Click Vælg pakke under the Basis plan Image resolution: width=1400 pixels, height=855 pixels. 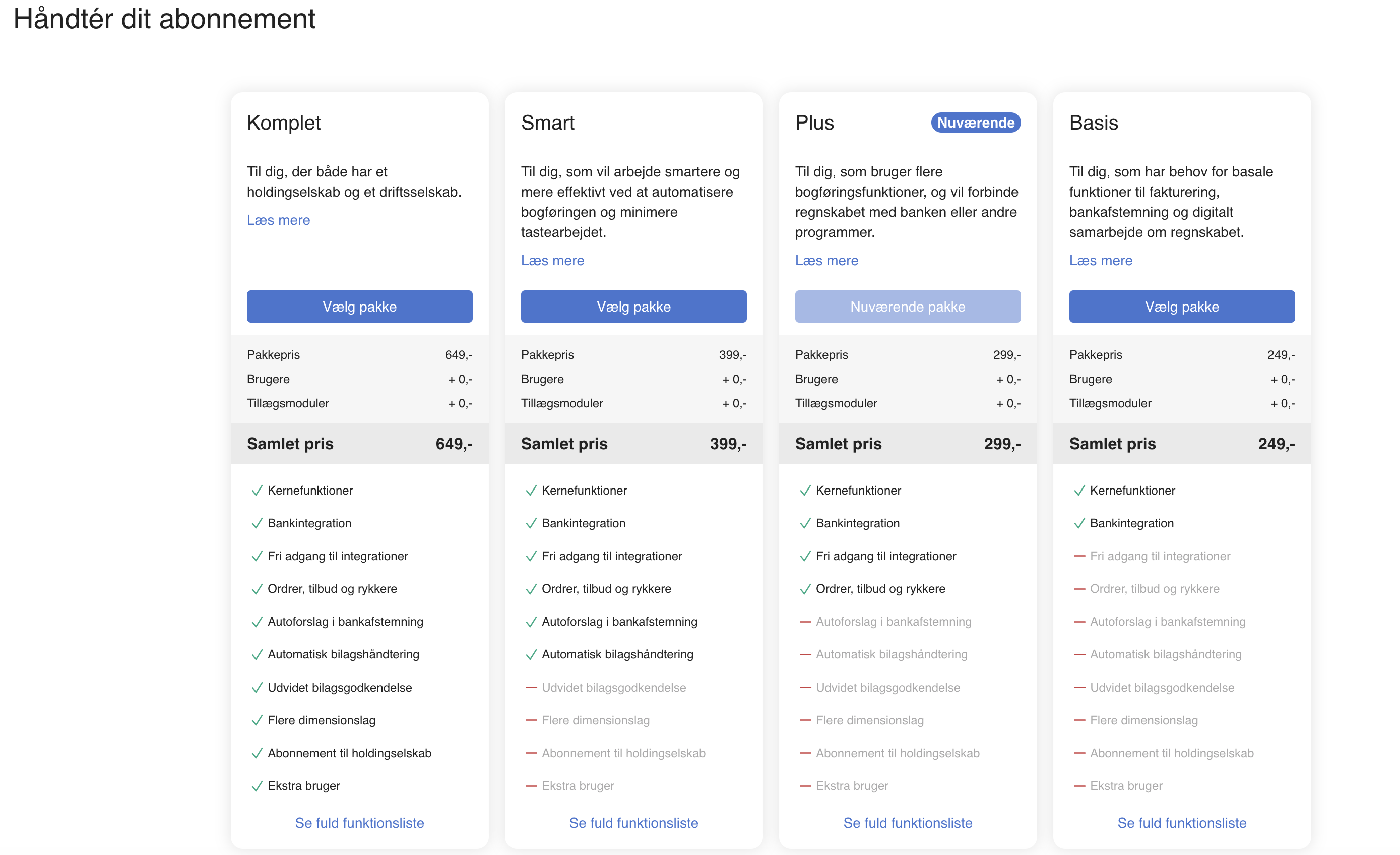(1182, 307)
